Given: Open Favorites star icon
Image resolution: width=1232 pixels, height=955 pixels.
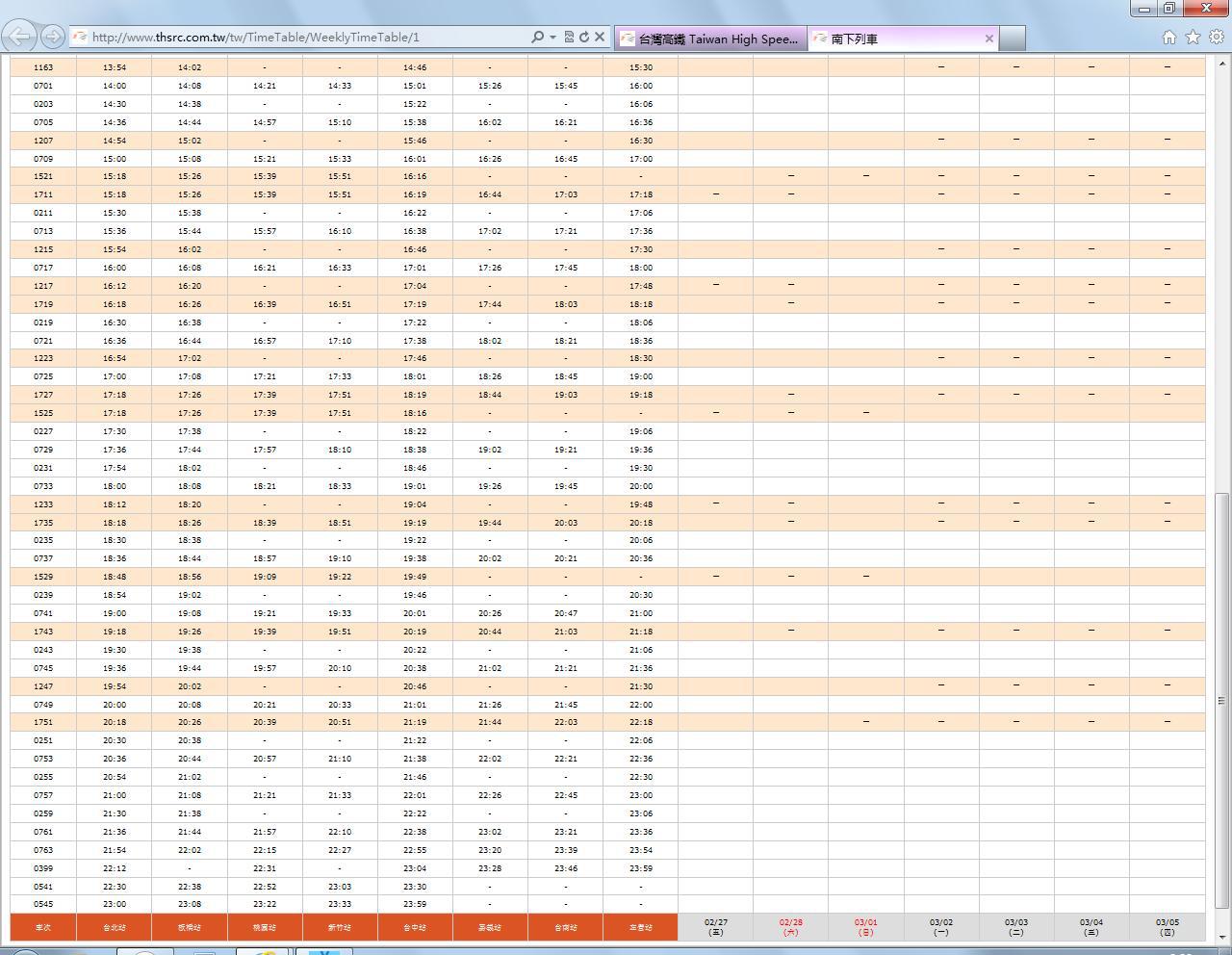Looking at the screenshot, I should (1193, 37).
